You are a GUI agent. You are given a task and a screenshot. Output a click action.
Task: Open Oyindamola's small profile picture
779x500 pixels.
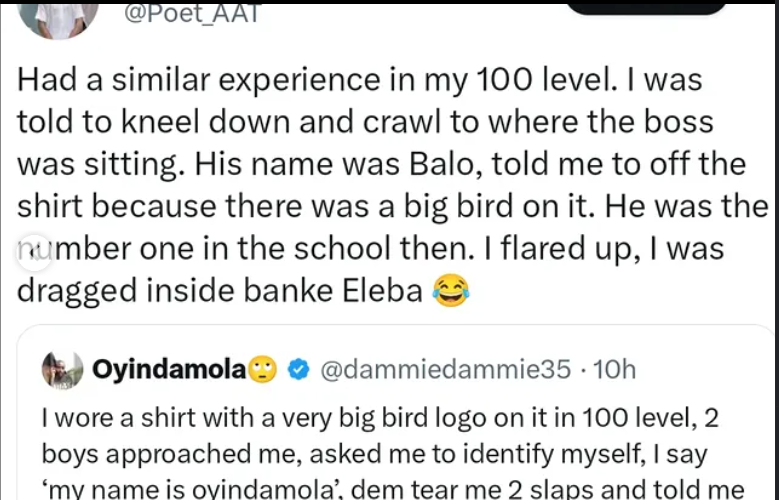[x=62, y=370]
